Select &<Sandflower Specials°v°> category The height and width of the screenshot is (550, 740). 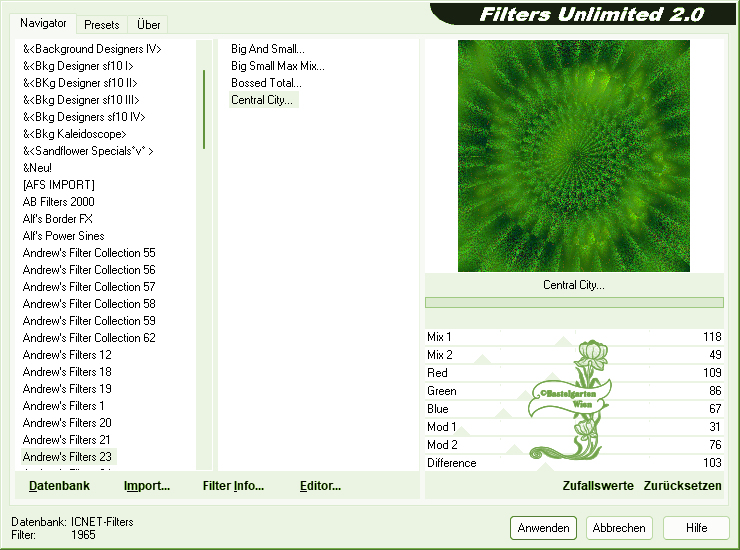point(88,151)
